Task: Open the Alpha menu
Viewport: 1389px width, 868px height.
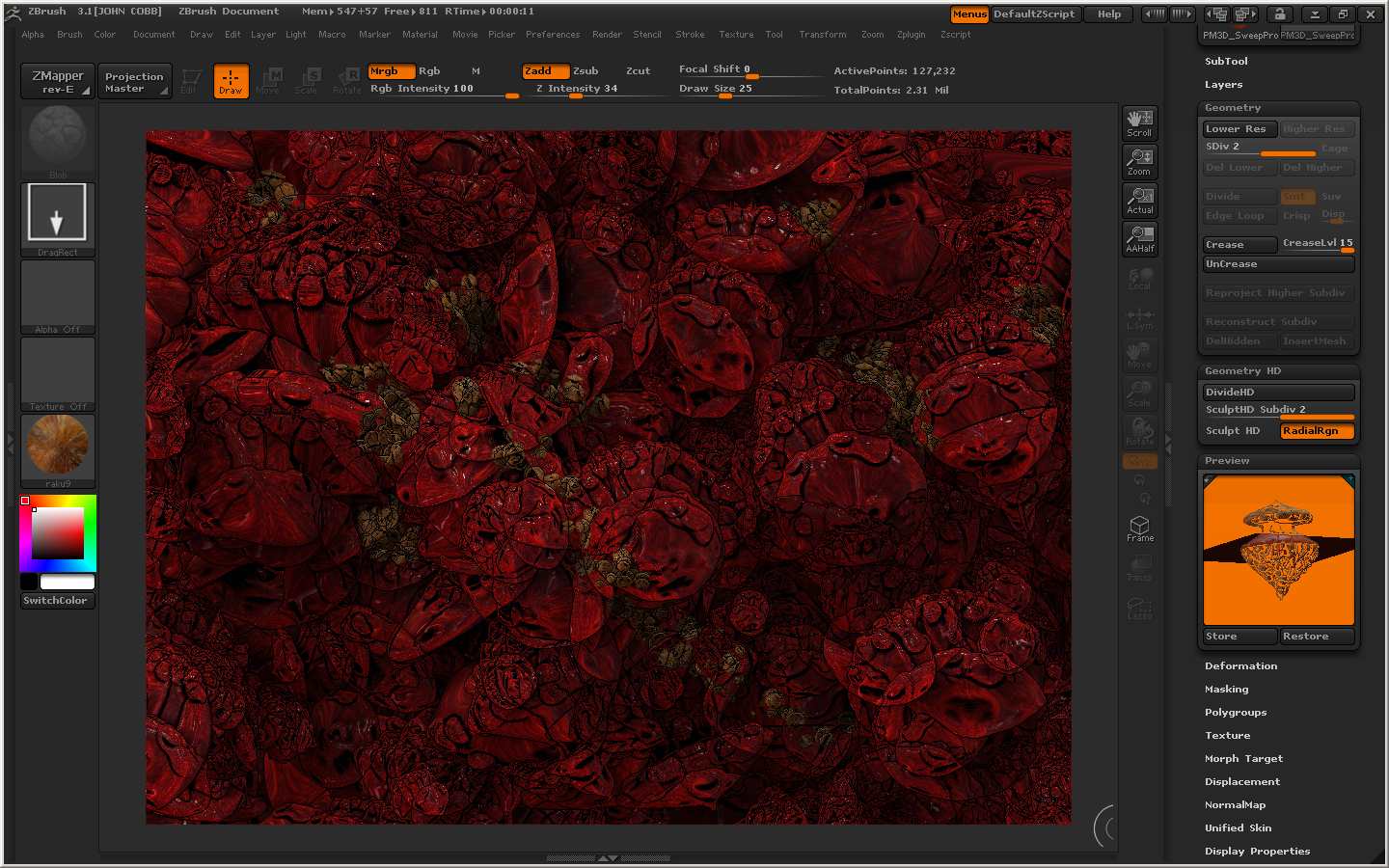Action: coord(33,35)
